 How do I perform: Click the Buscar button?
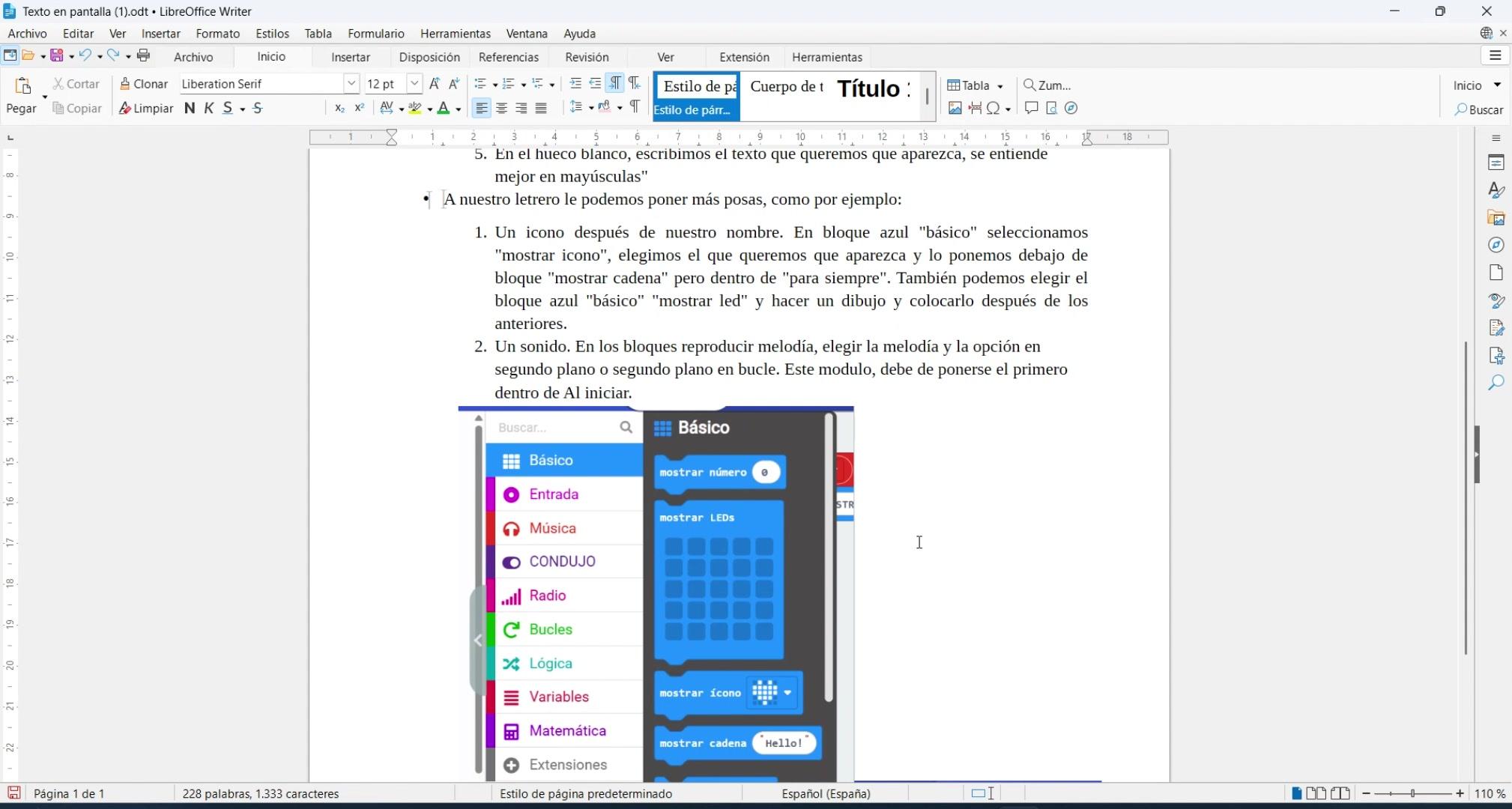pos(1479,110)
